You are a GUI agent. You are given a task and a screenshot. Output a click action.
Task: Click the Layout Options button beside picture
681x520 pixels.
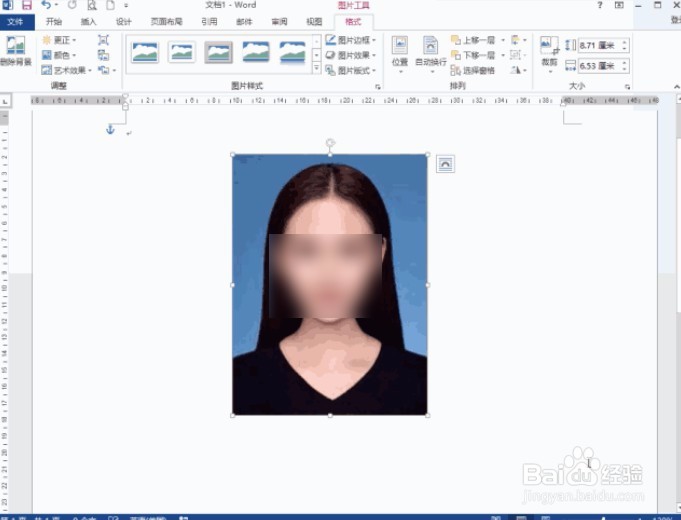446,164
